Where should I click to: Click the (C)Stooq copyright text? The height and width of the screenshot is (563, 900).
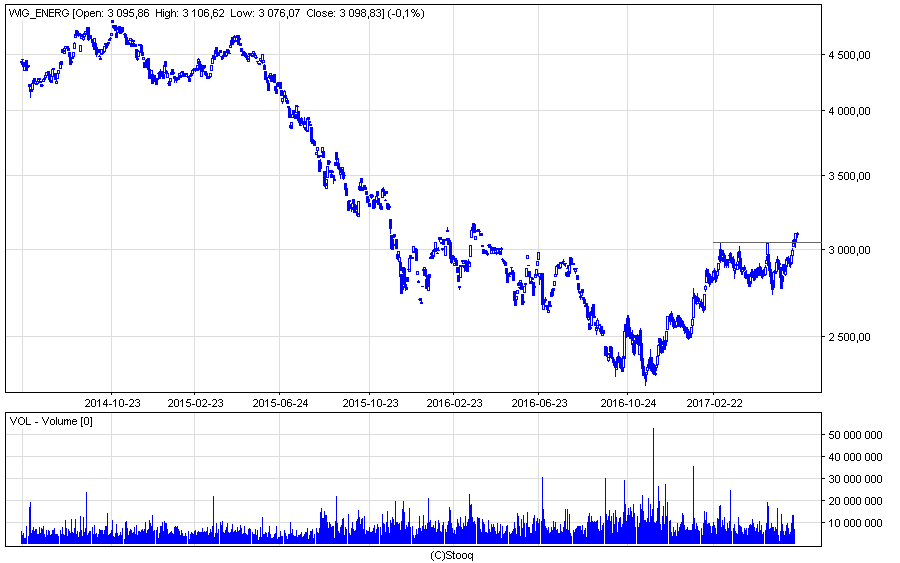coord(452,555)
